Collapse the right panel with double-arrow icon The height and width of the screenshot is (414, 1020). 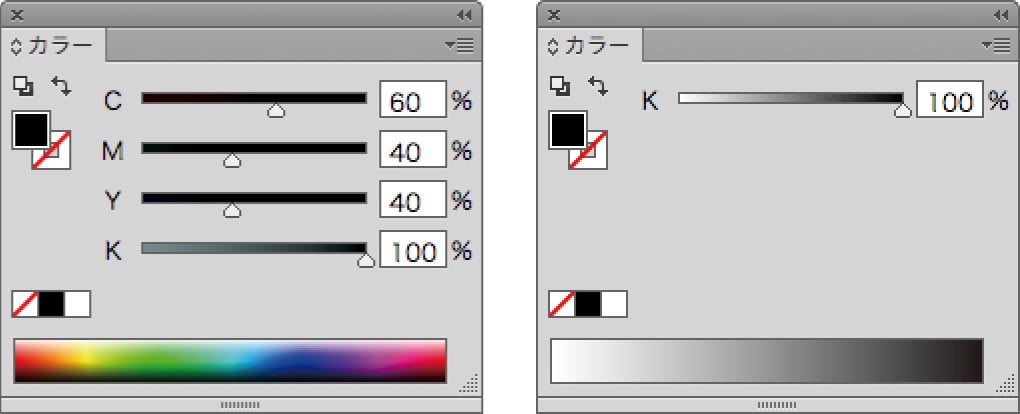coord(1001,14)
